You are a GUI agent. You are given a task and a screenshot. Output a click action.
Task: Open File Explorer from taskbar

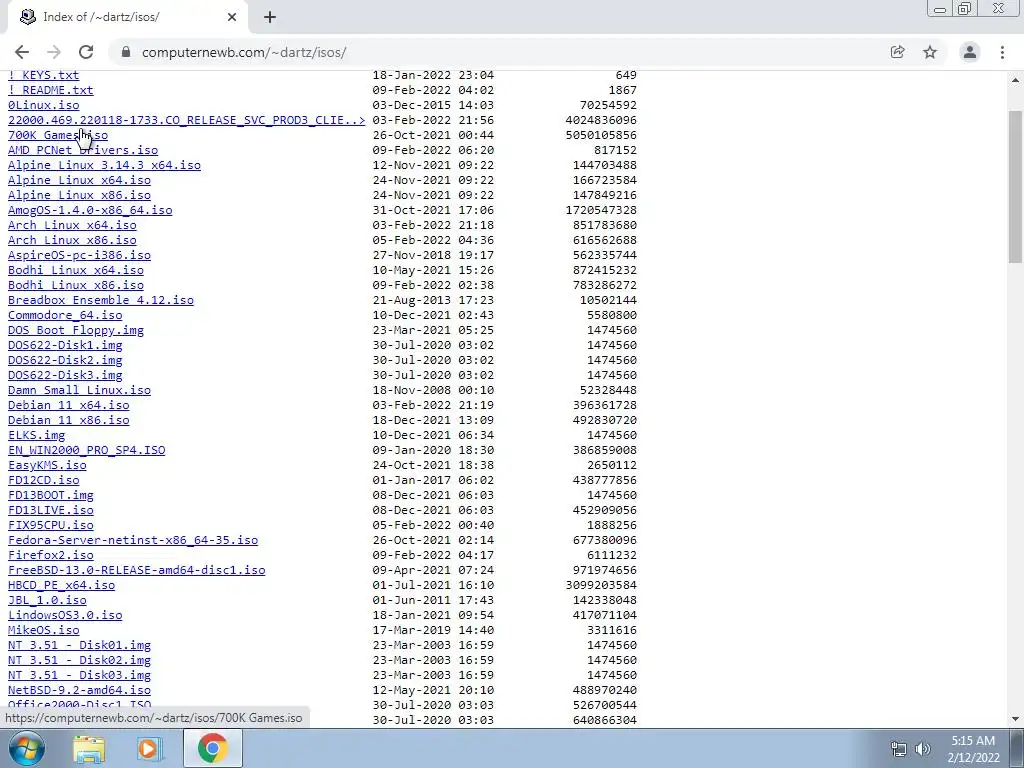coord(89,748)
